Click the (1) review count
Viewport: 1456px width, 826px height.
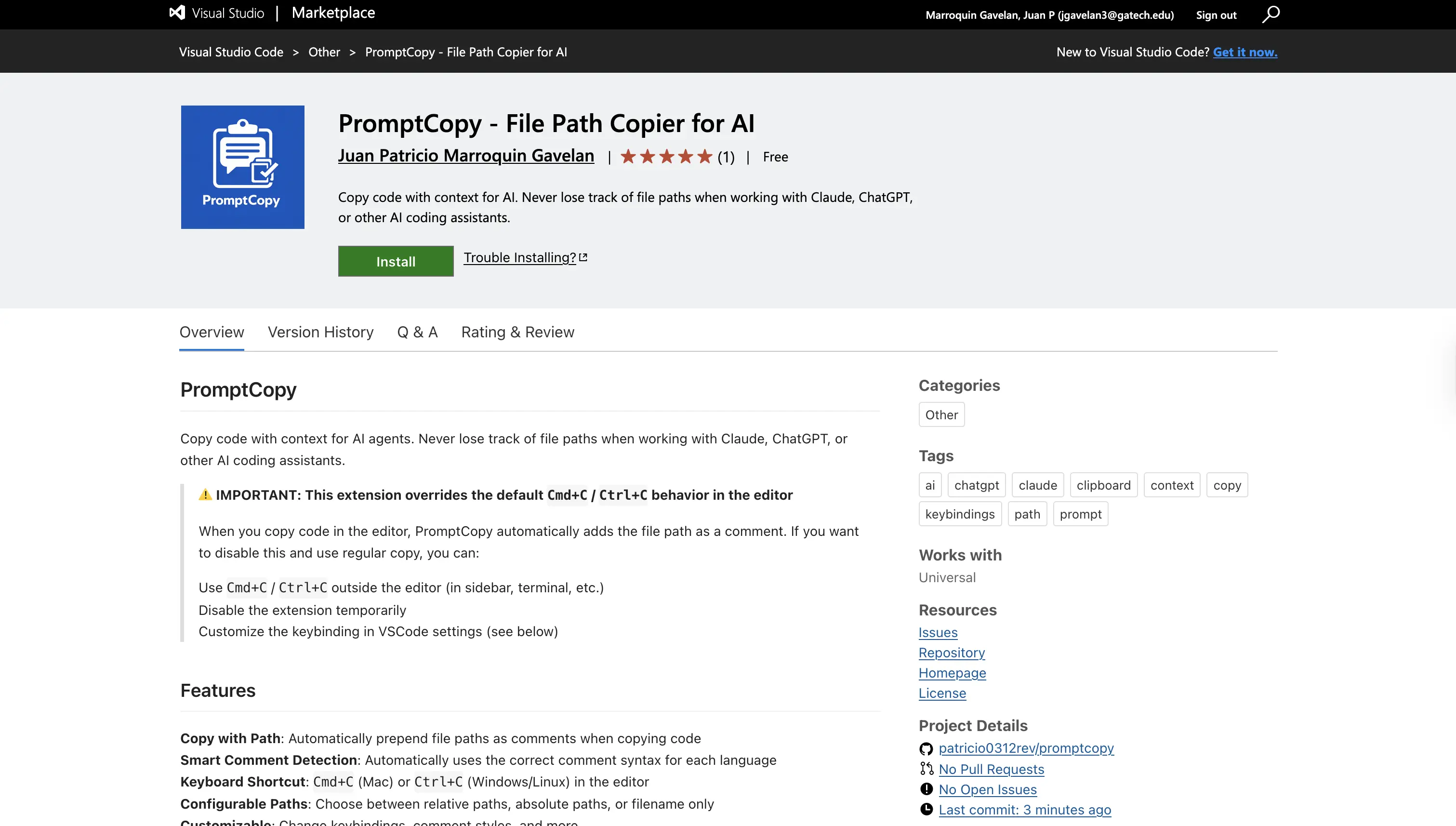coord(726,157)
